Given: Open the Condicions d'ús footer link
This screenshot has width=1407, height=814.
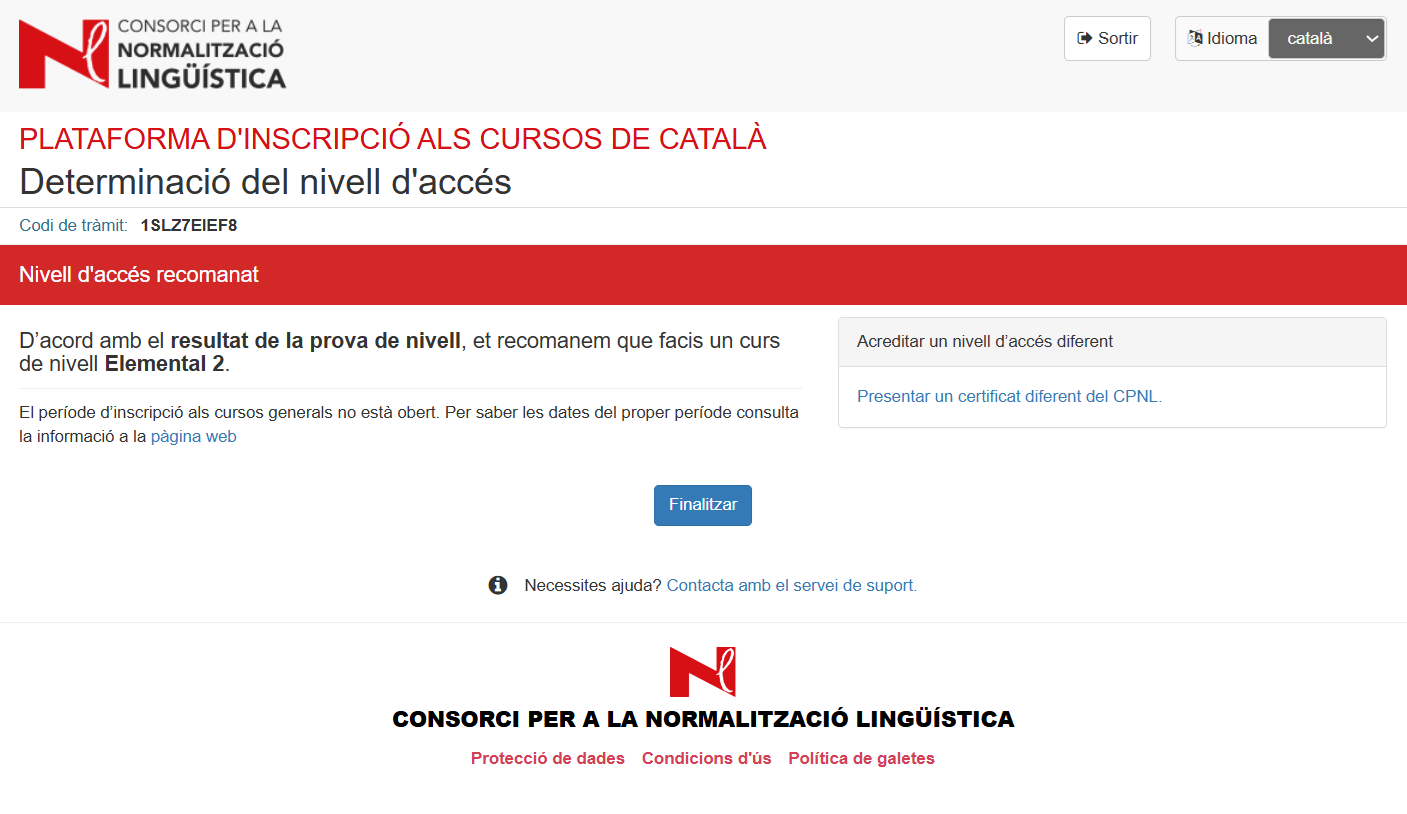Looking at the screenshot, I should 706,759.
